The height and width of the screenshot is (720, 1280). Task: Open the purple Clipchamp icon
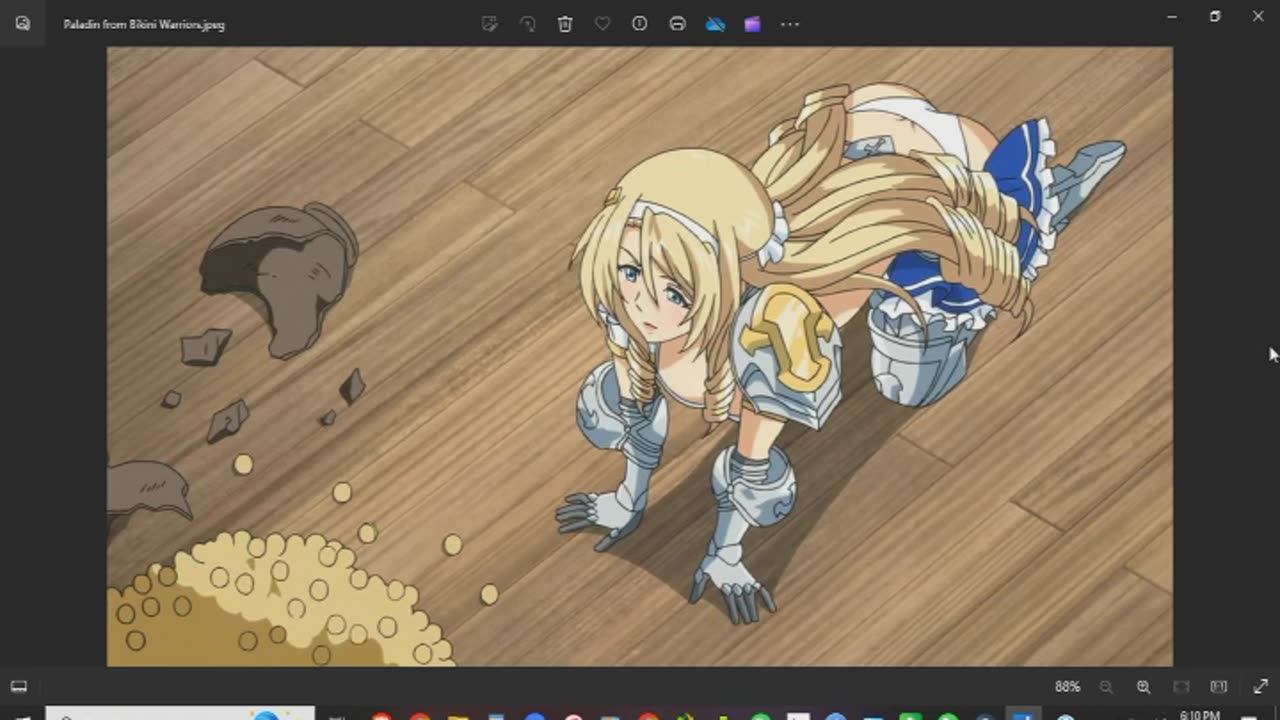coord(752,23)
